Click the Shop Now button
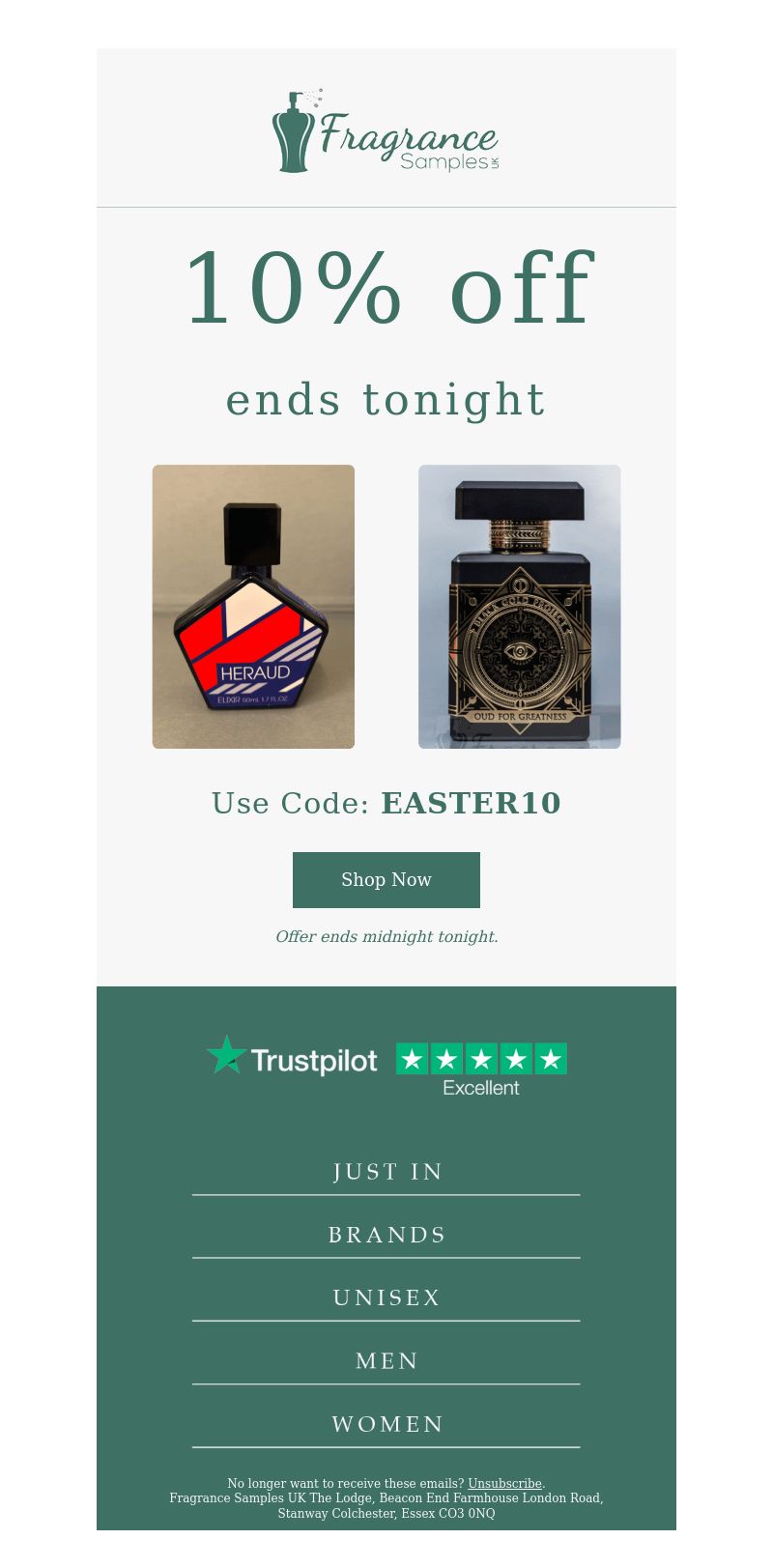 [386, 880]
